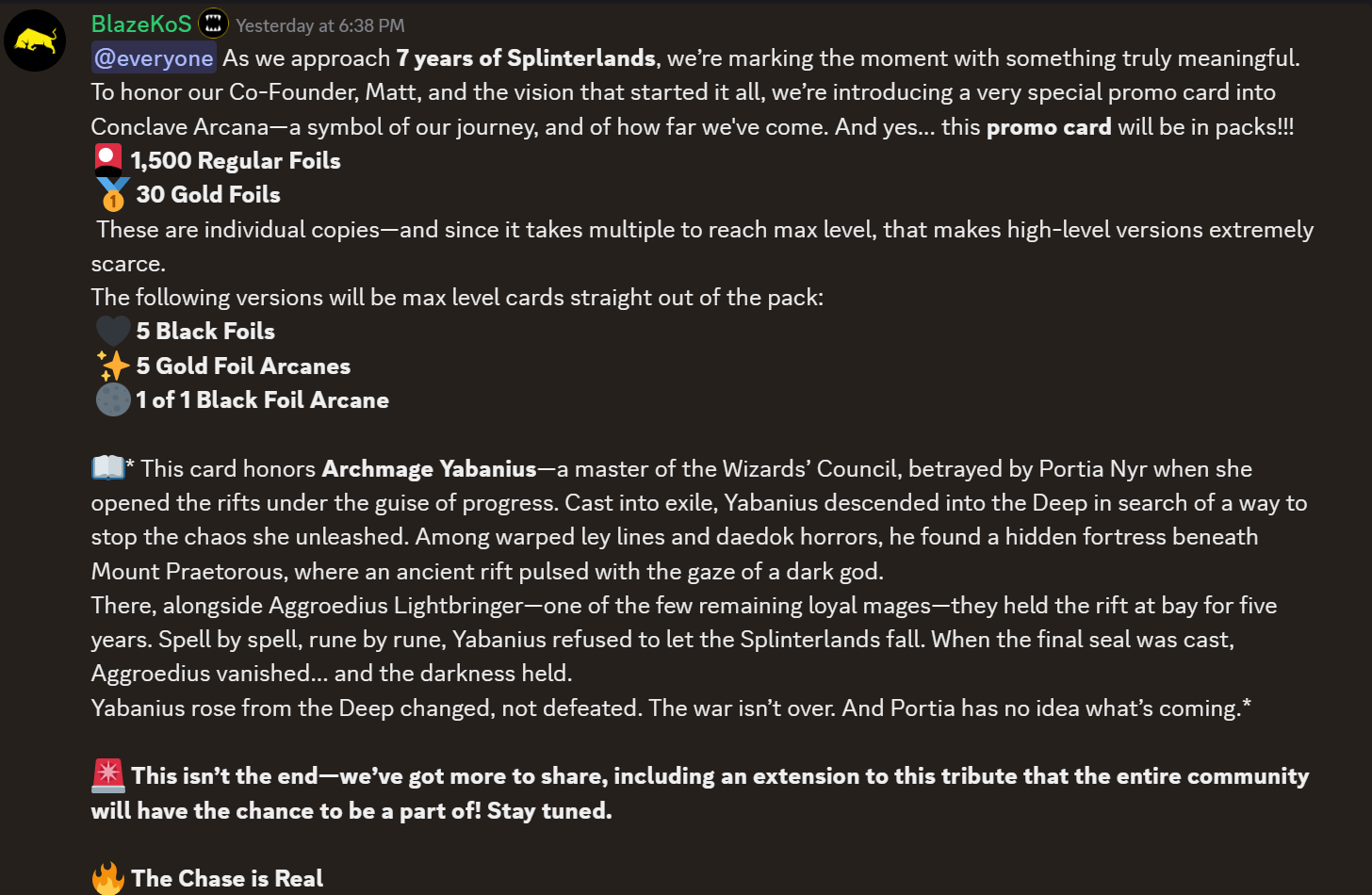
Task: Open BlazeKoS's yellow bull avatar
Action: click(x=35, y=41)
